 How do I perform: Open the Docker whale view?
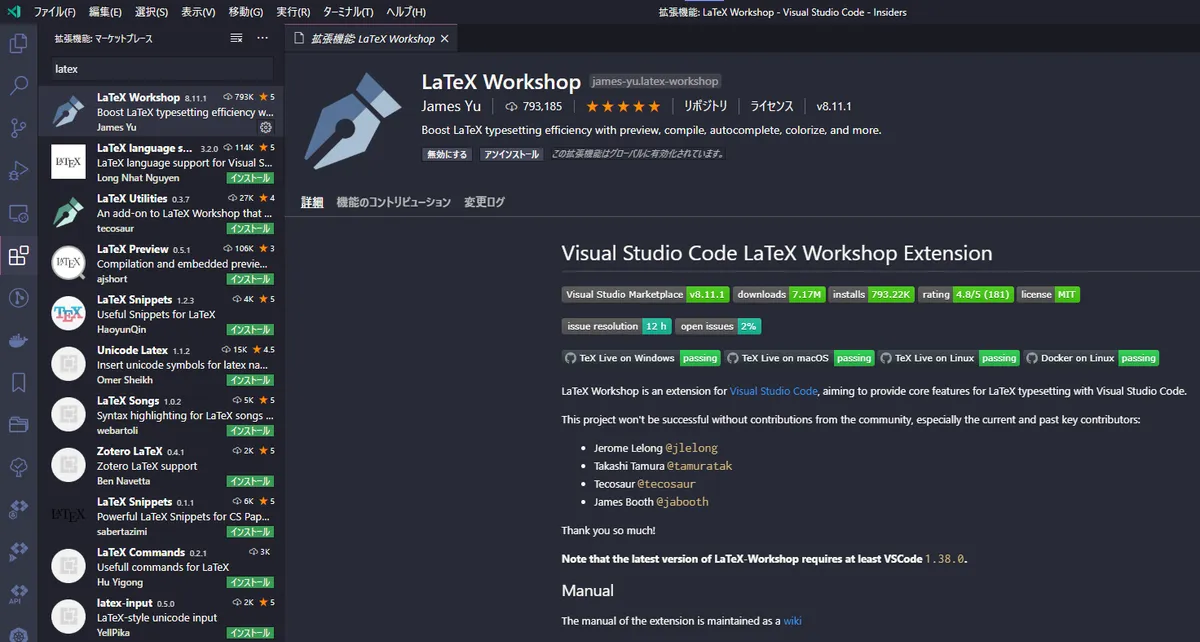[x=16, y=339]
